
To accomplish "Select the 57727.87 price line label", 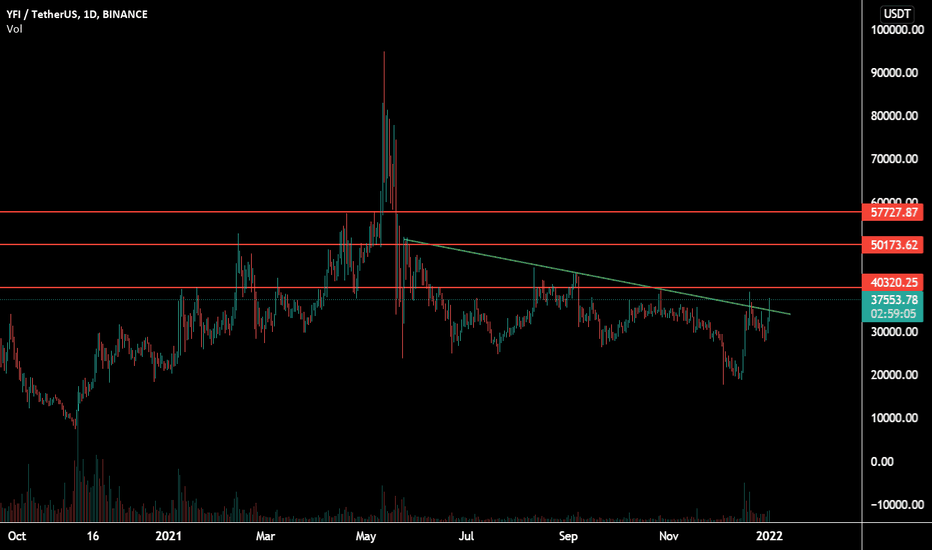I will click(x=893, y=212).
